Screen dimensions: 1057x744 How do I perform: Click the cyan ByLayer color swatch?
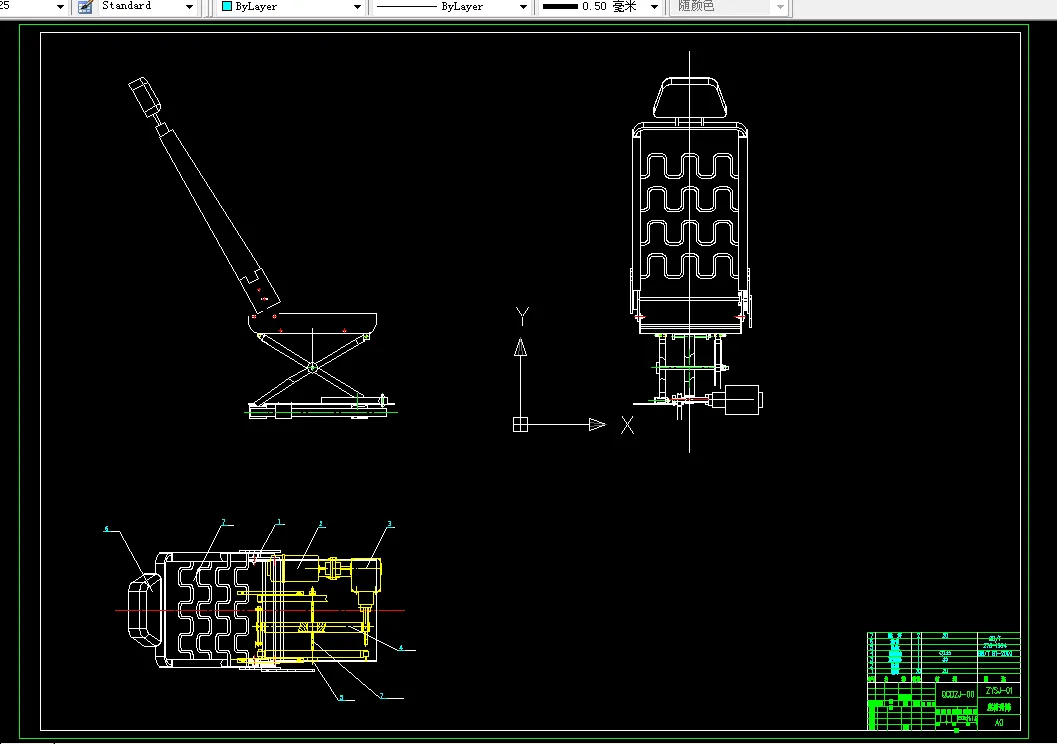coord(227,6)
